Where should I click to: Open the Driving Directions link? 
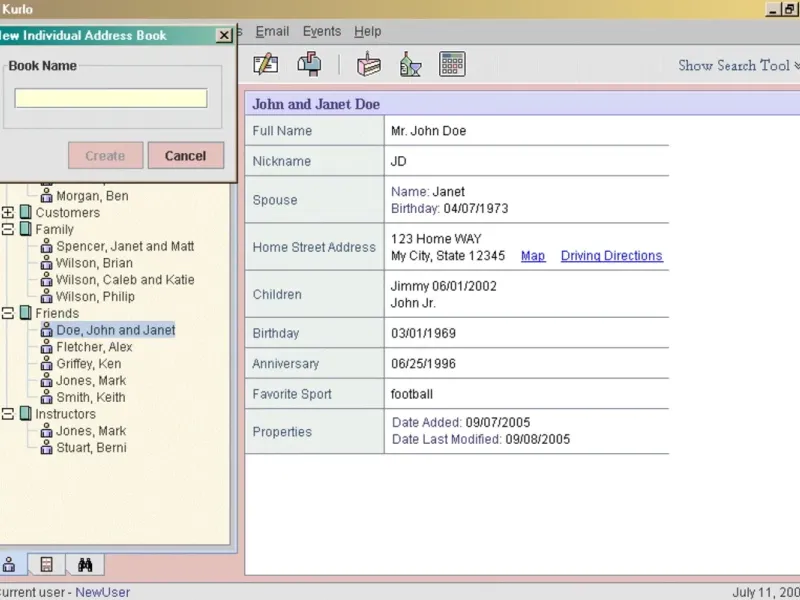[x=612, y=256]
